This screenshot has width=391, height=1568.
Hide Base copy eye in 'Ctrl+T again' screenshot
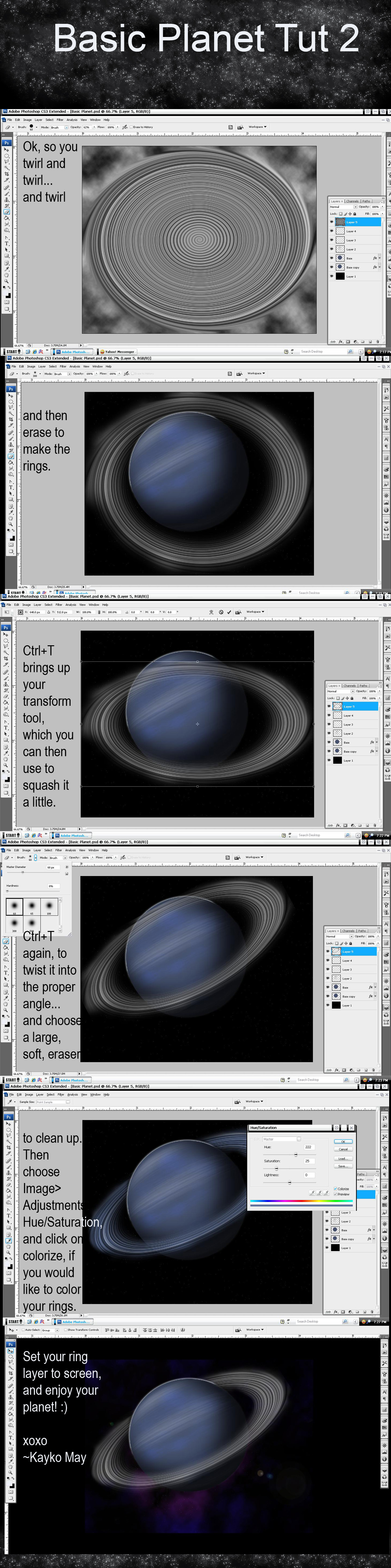pyautogui.click(x=328, y=996)
